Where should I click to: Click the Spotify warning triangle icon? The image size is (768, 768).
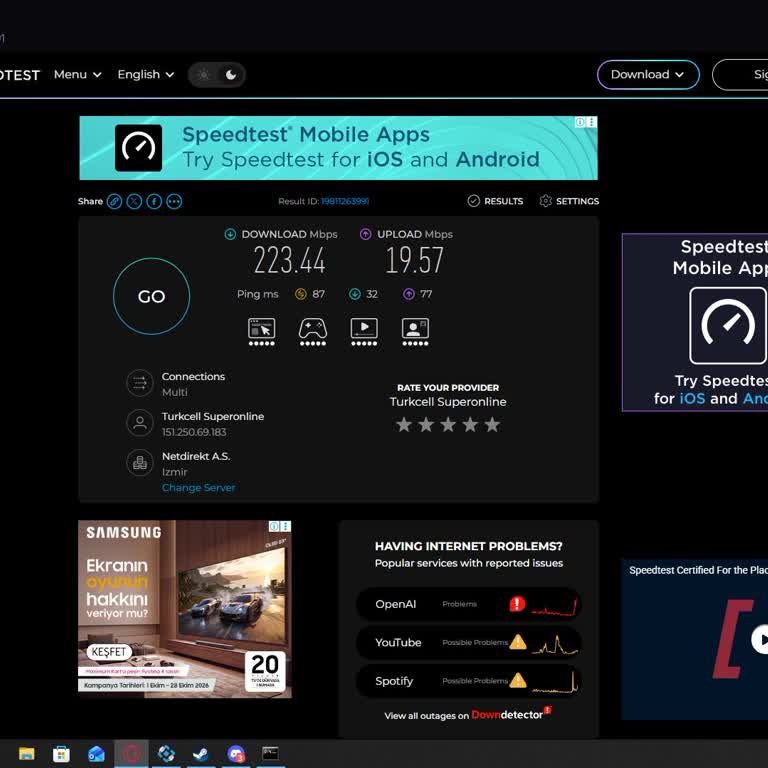(518, 680)
